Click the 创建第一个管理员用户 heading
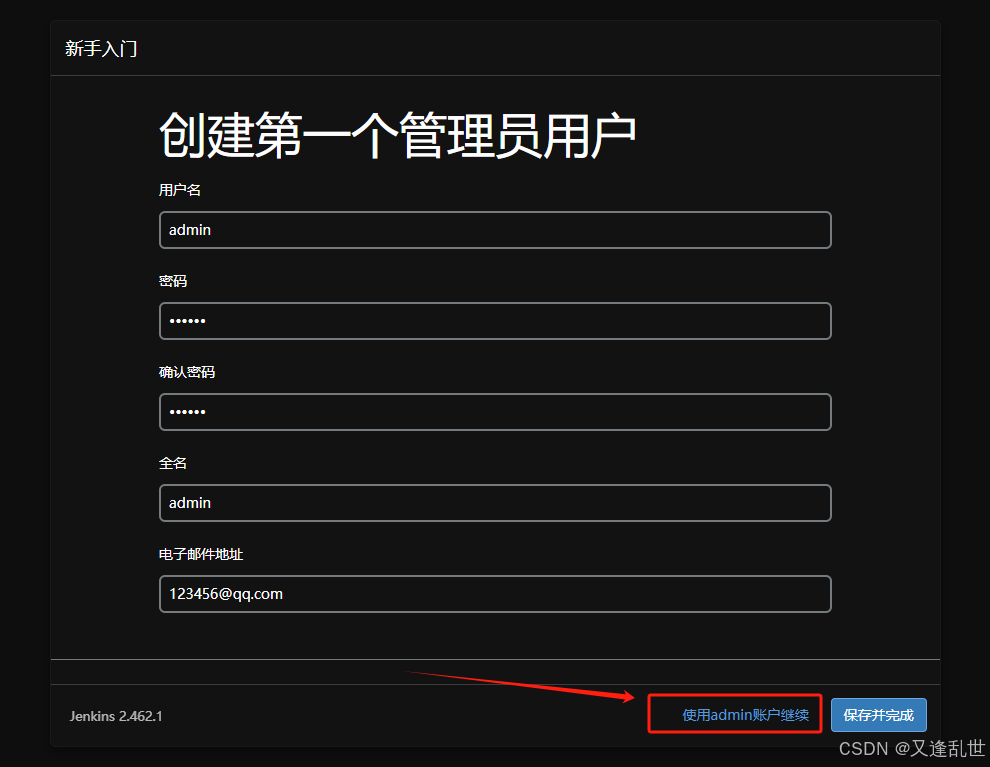This screenshot has width=990, height=767. pyautogui.click(x=397, y=135)
